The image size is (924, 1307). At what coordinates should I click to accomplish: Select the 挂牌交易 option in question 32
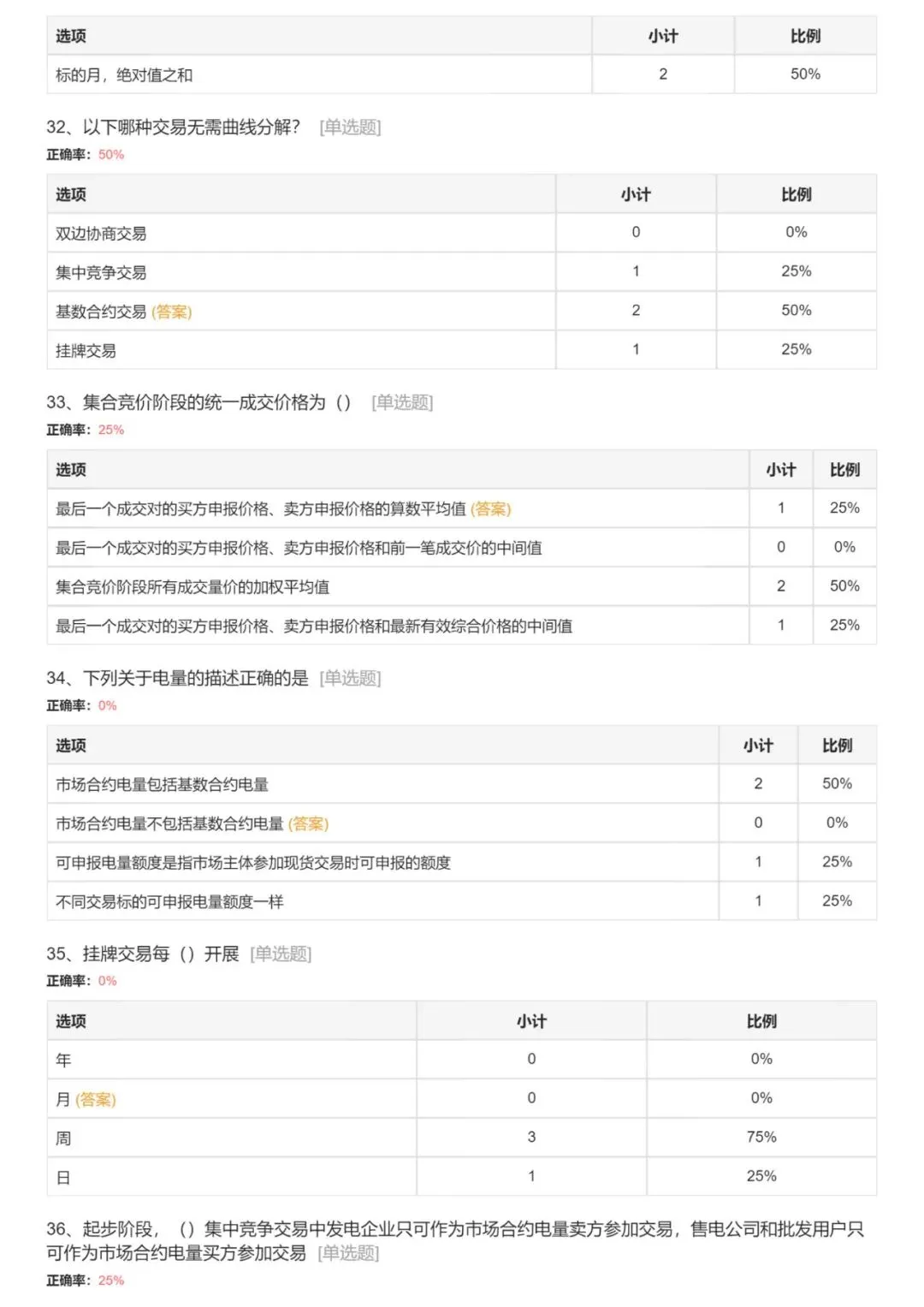click(462, 350)
